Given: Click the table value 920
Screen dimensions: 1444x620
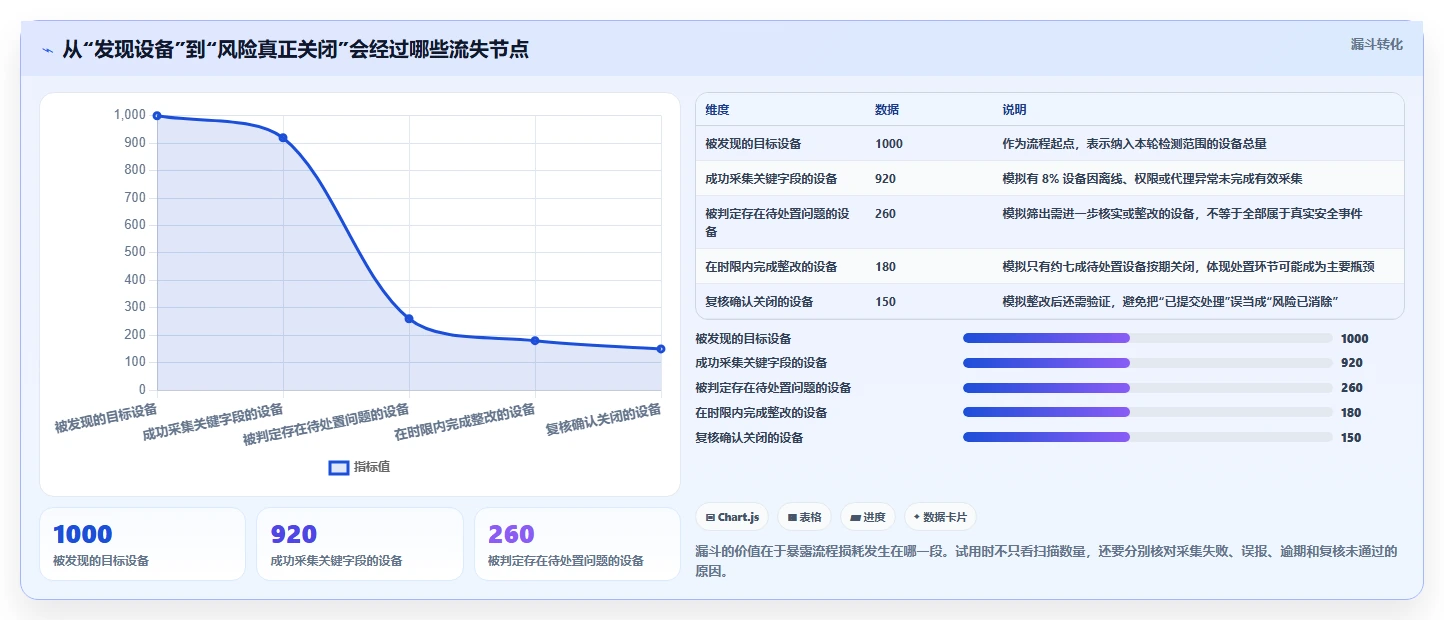Looking at the screenshot, I should (885, 179).
